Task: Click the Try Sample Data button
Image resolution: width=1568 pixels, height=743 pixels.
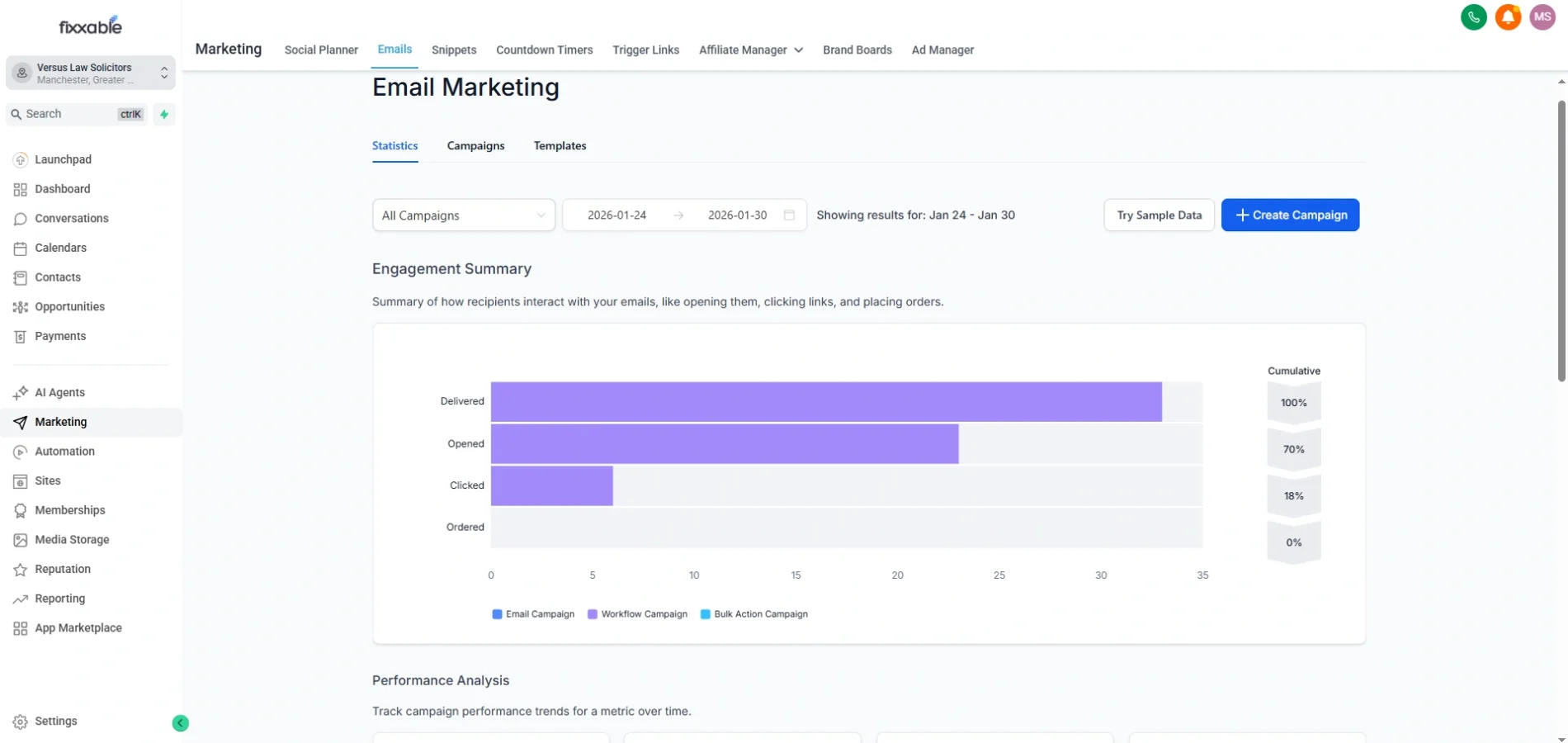Action: tap(1159, 215)
